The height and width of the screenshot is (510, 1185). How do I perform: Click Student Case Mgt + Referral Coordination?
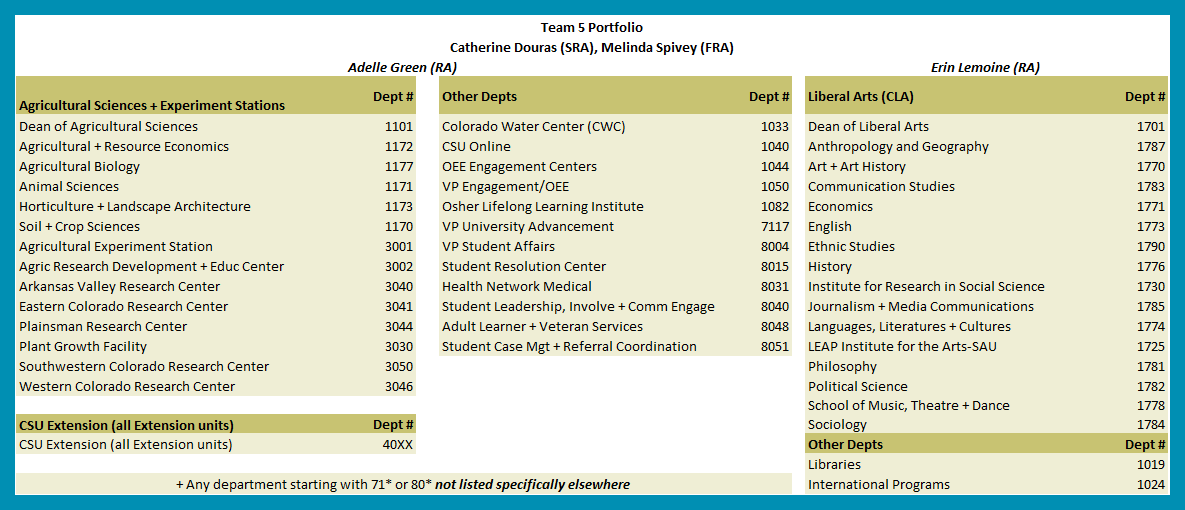pos(569,347)
